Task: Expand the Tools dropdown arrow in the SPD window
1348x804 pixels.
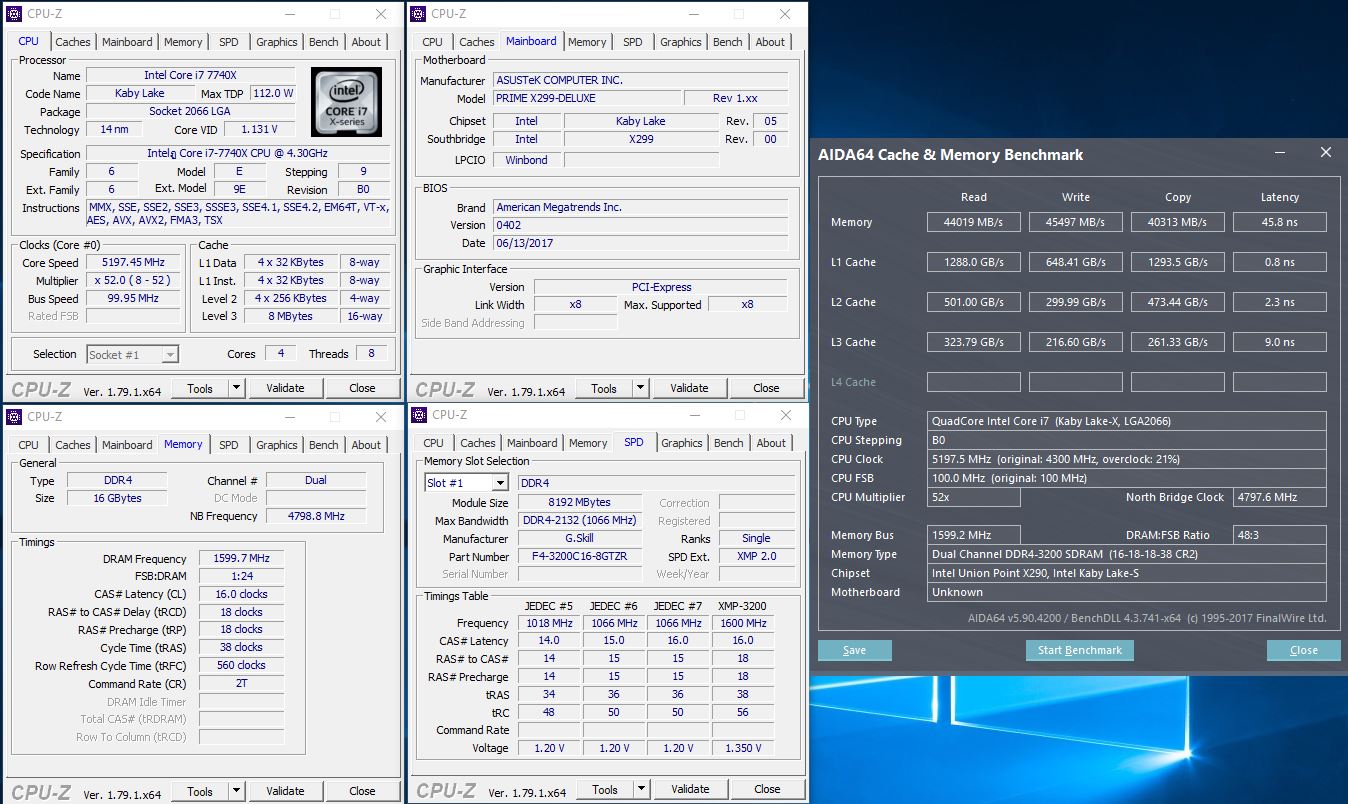Action: [x=641, y=789]
